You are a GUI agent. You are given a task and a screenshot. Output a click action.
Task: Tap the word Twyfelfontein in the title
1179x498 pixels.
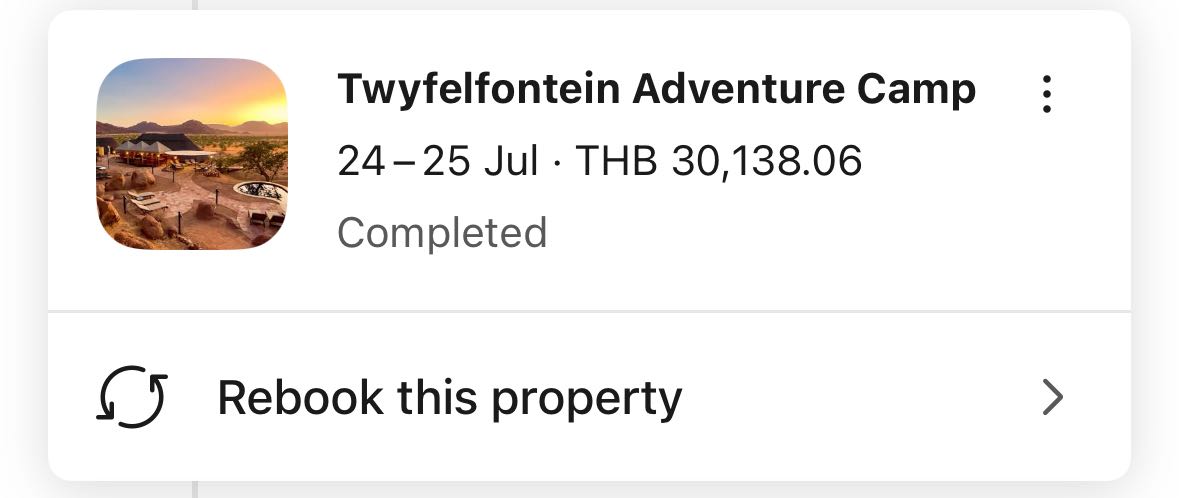[x=478, y=90]
